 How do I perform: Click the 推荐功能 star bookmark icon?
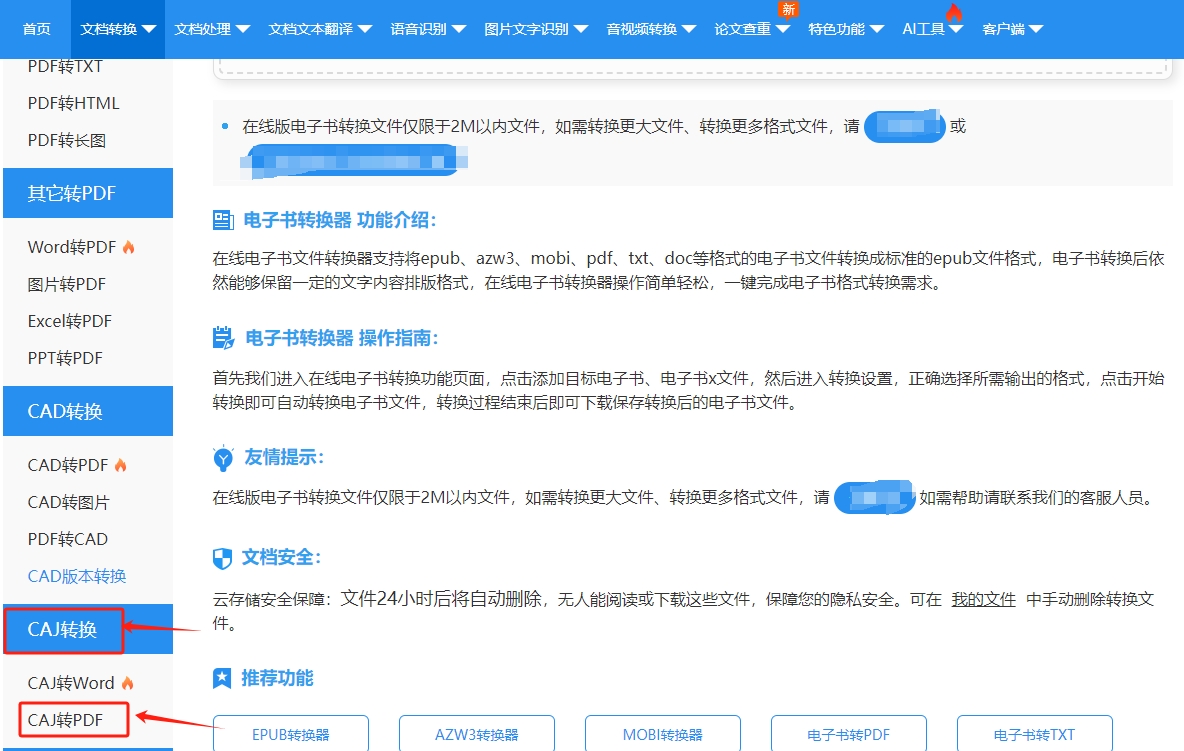[x=222, y=678]
